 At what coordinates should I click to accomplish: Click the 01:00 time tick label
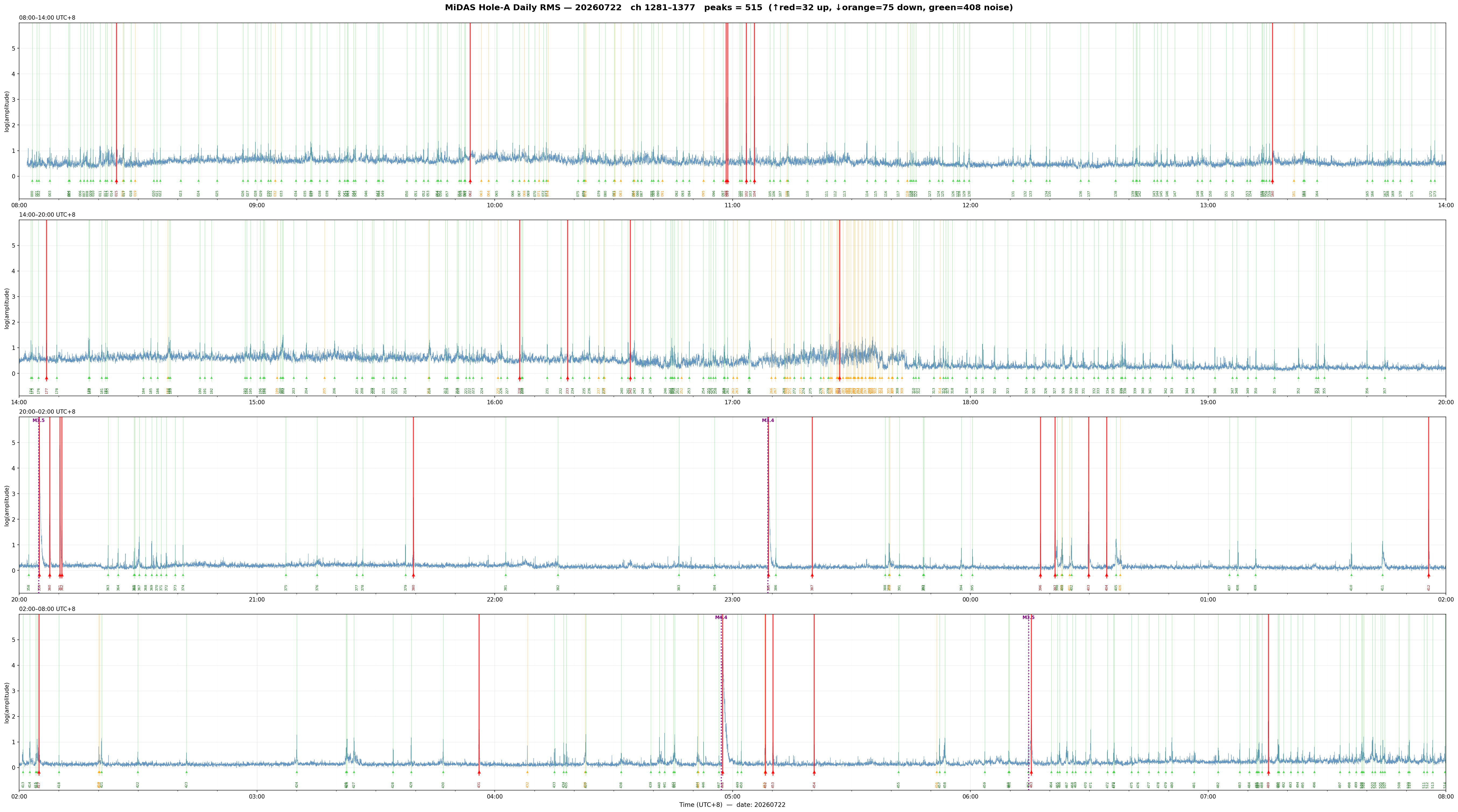(x=1208, y=599)
